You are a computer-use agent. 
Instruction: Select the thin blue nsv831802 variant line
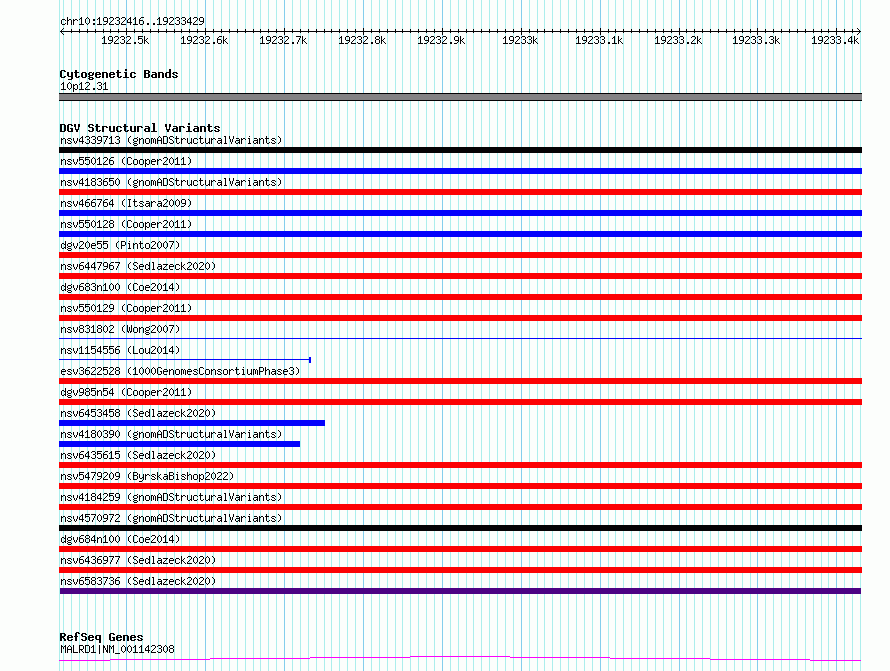click(460, 339)
